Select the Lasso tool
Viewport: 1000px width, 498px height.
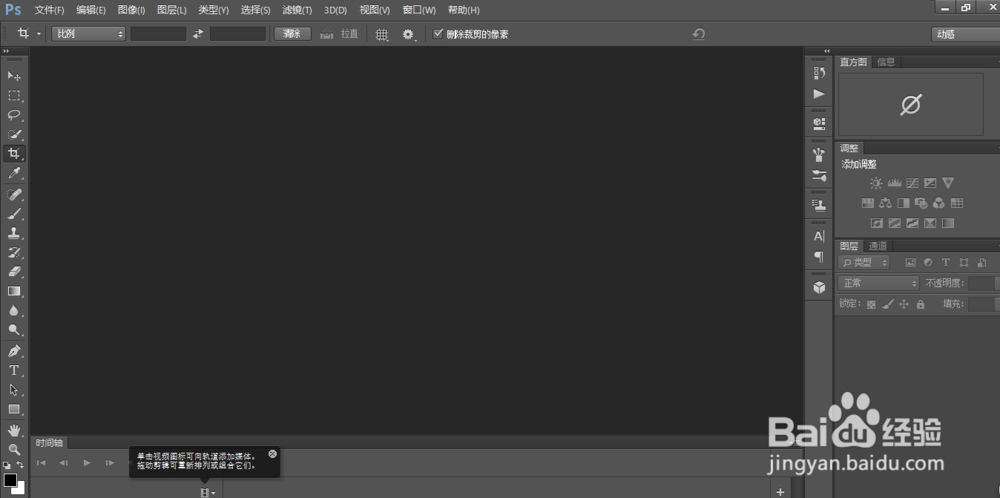(14, 115)
